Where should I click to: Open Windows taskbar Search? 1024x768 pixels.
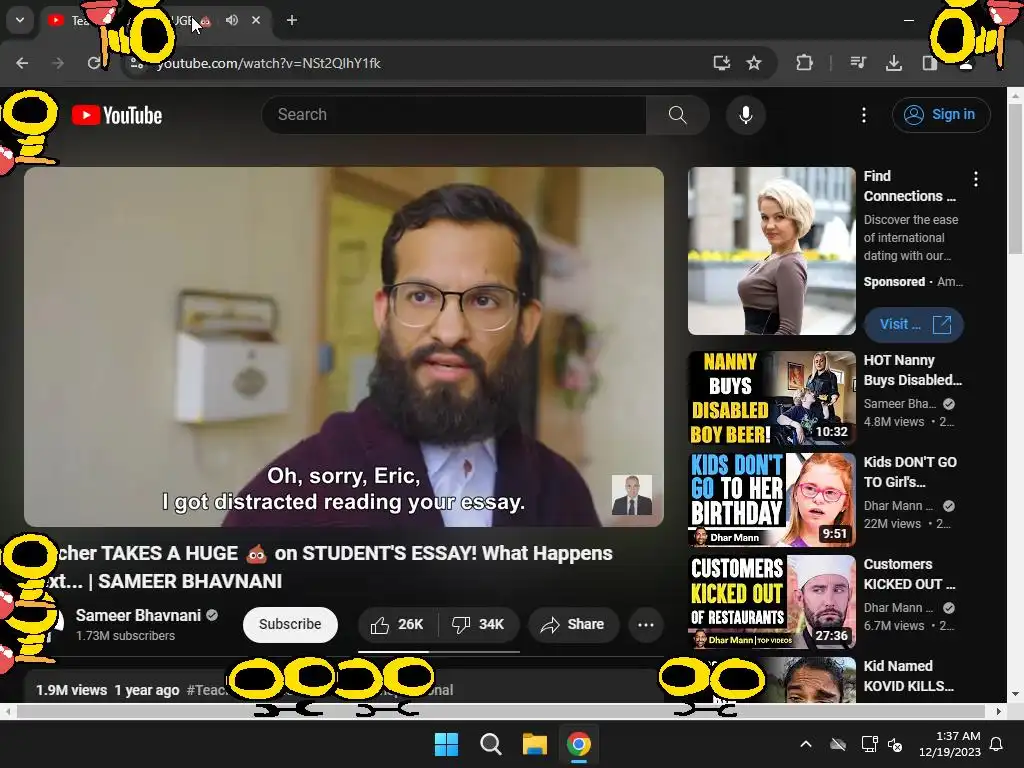click(x=490, y=744)
